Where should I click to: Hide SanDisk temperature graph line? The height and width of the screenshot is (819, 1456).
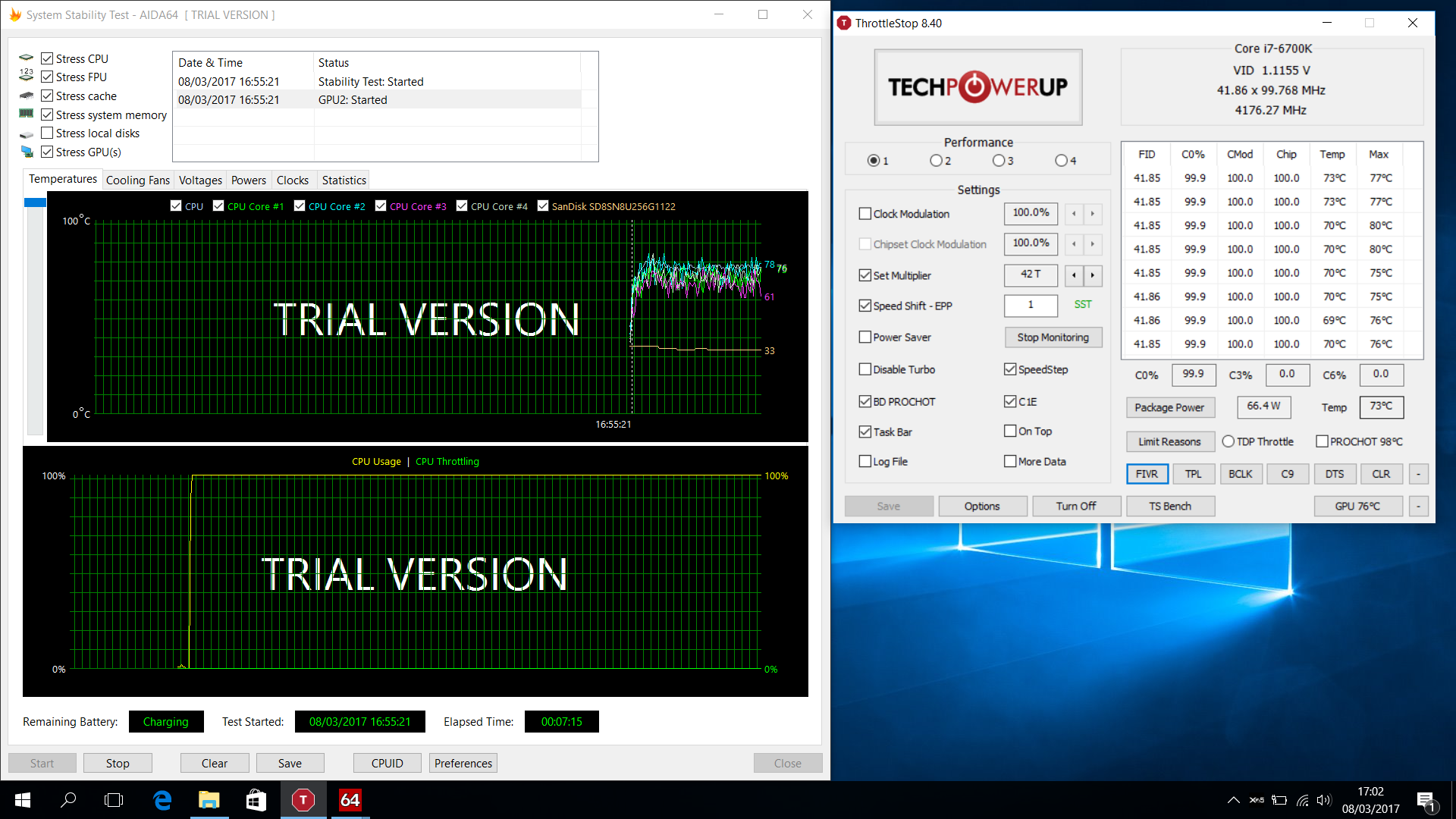coord(543,206)
